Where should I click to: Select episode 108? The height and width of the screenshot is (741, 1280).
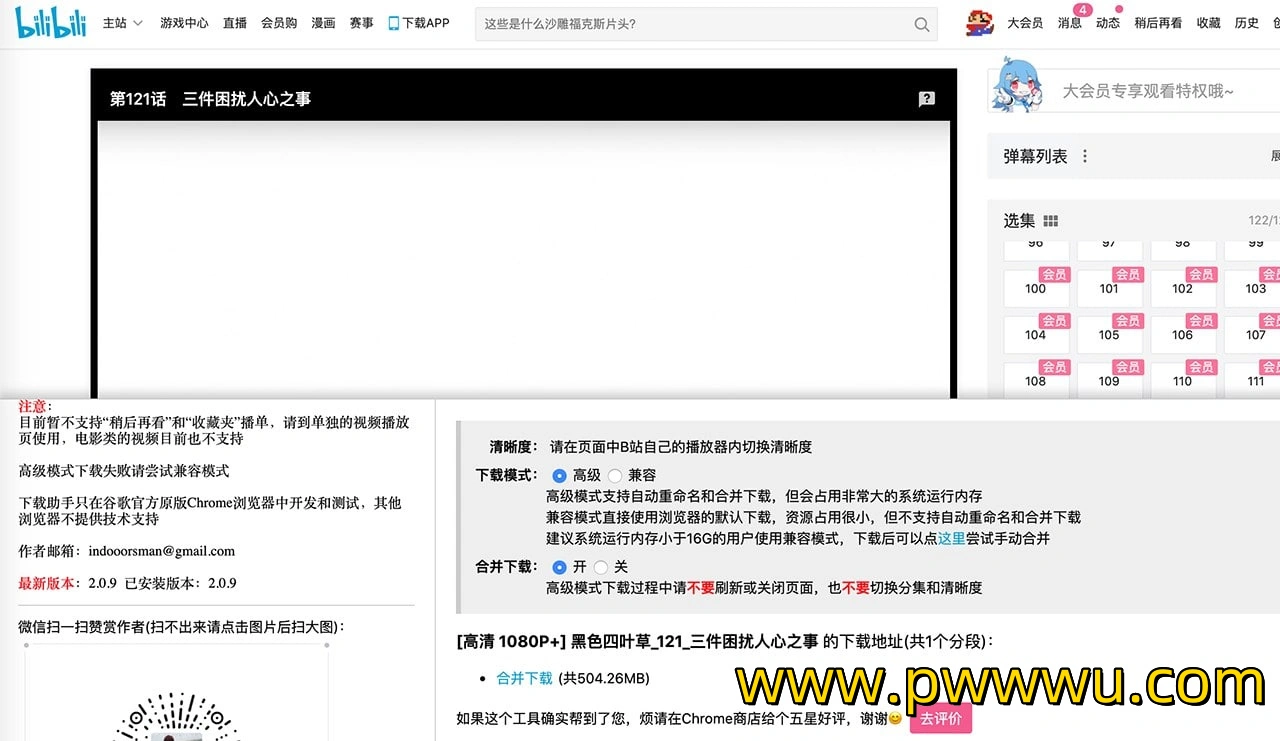pos(1036,381)
